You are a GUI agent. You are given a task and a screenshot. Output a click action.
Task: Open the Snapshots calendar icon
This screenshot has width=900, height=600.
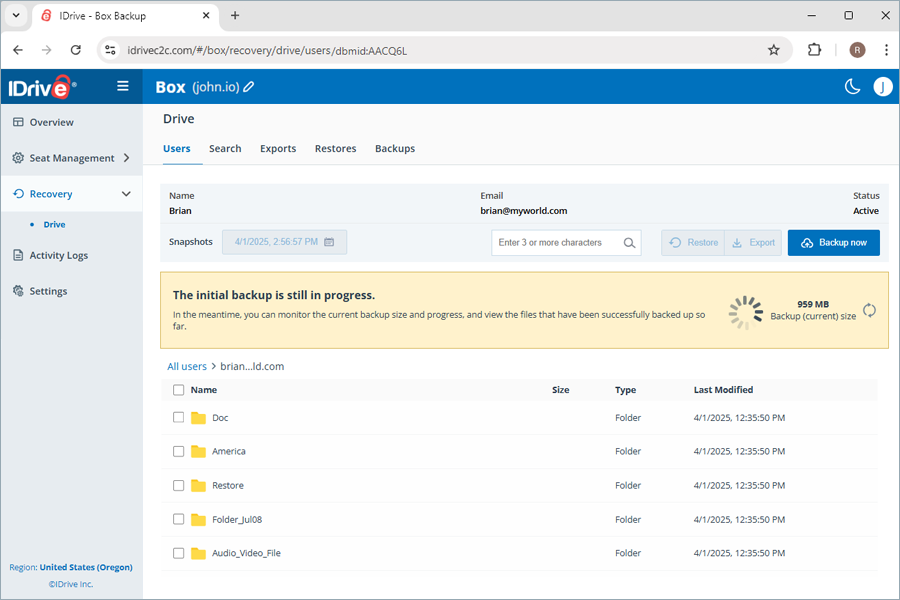point(329,242)
